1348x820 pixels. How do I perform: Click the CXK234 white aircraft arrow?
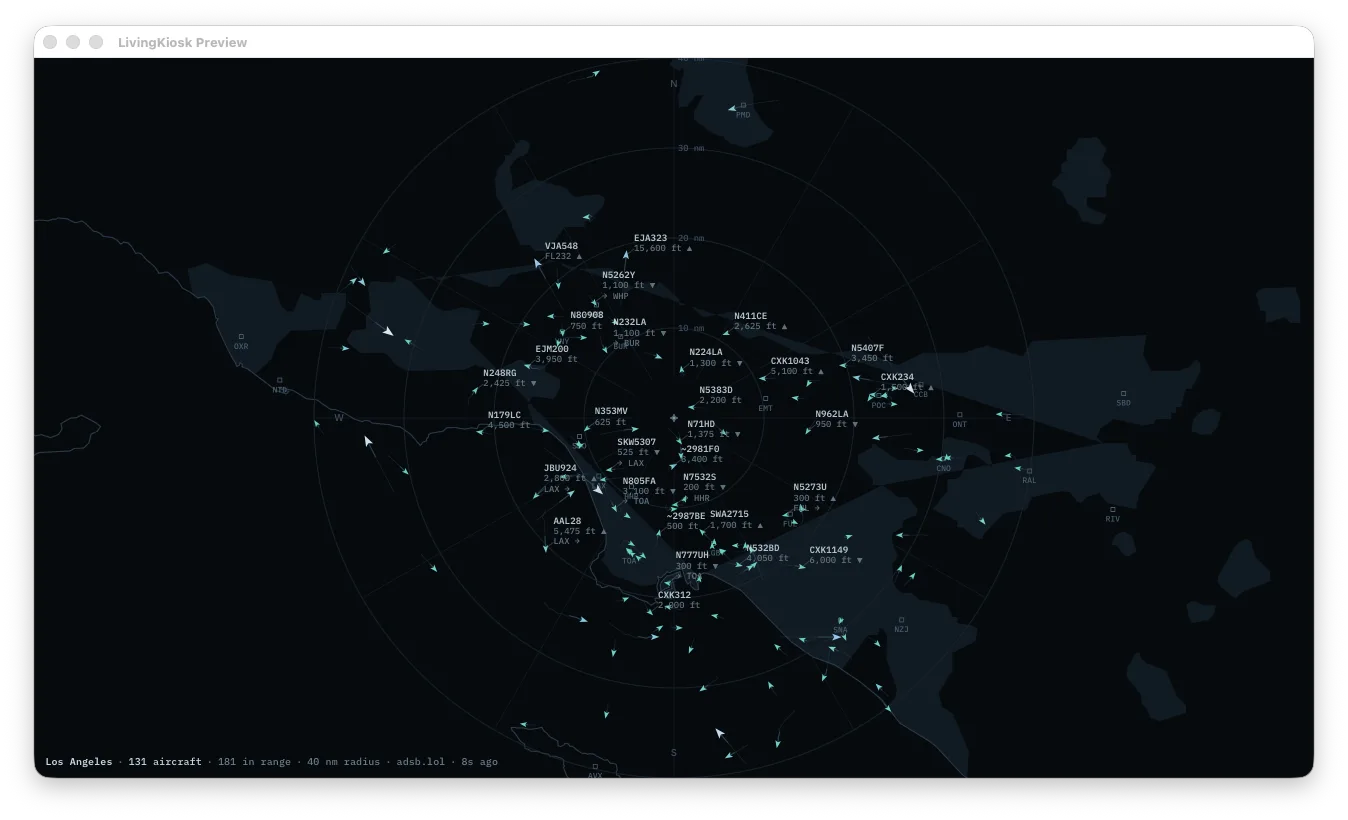[x=909, y=386]
